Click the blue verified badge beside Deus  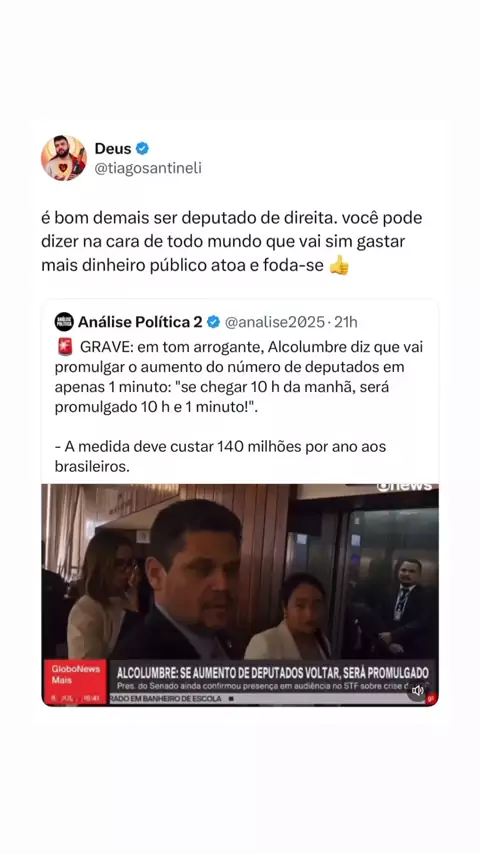coord(142,148)
